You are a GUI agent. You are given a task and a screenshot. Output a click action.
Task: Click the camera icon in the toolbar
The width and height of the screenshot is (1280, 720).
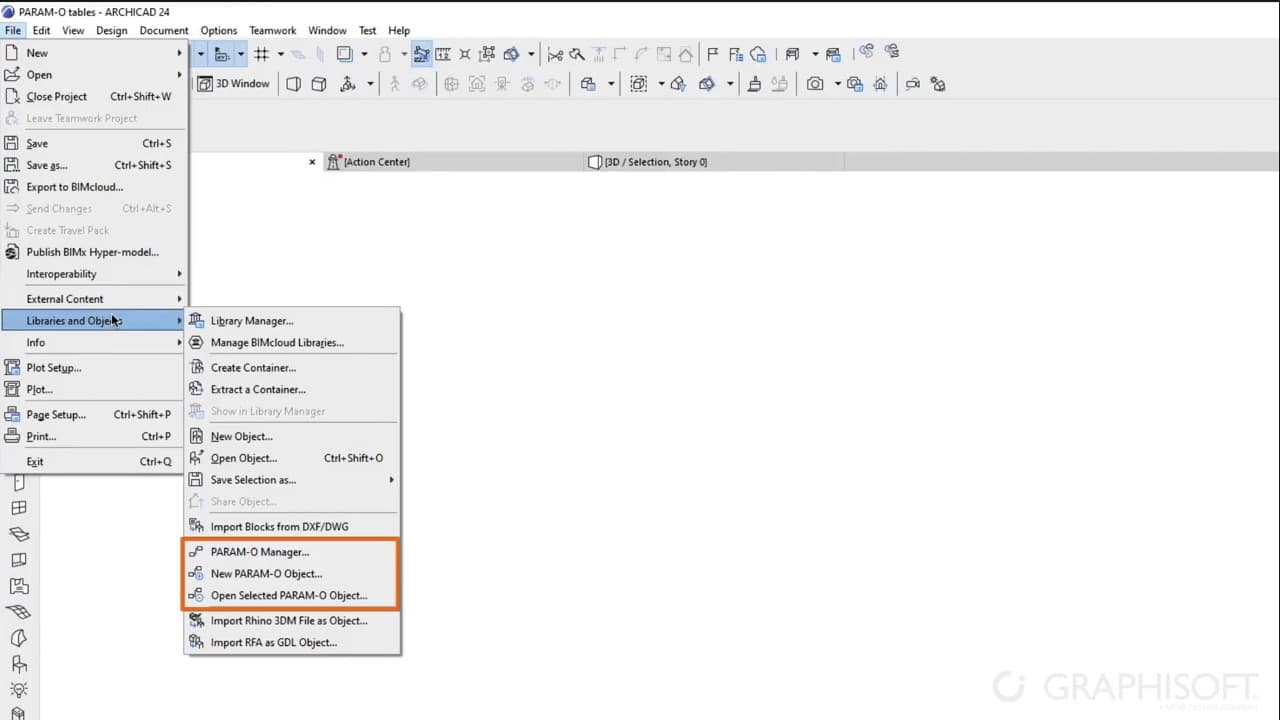[x=815, y=84]
